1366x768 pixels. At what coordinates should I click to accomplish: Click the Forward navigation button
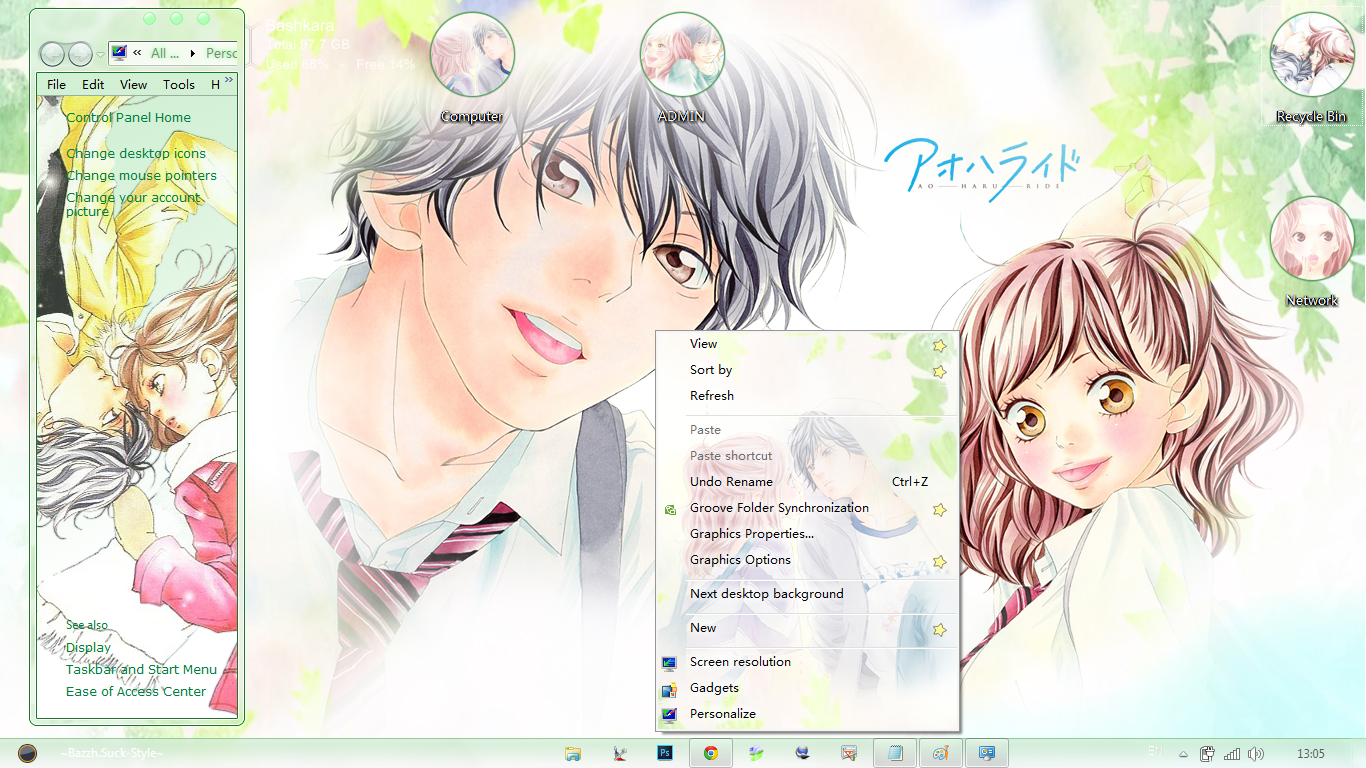pos(80,54)
